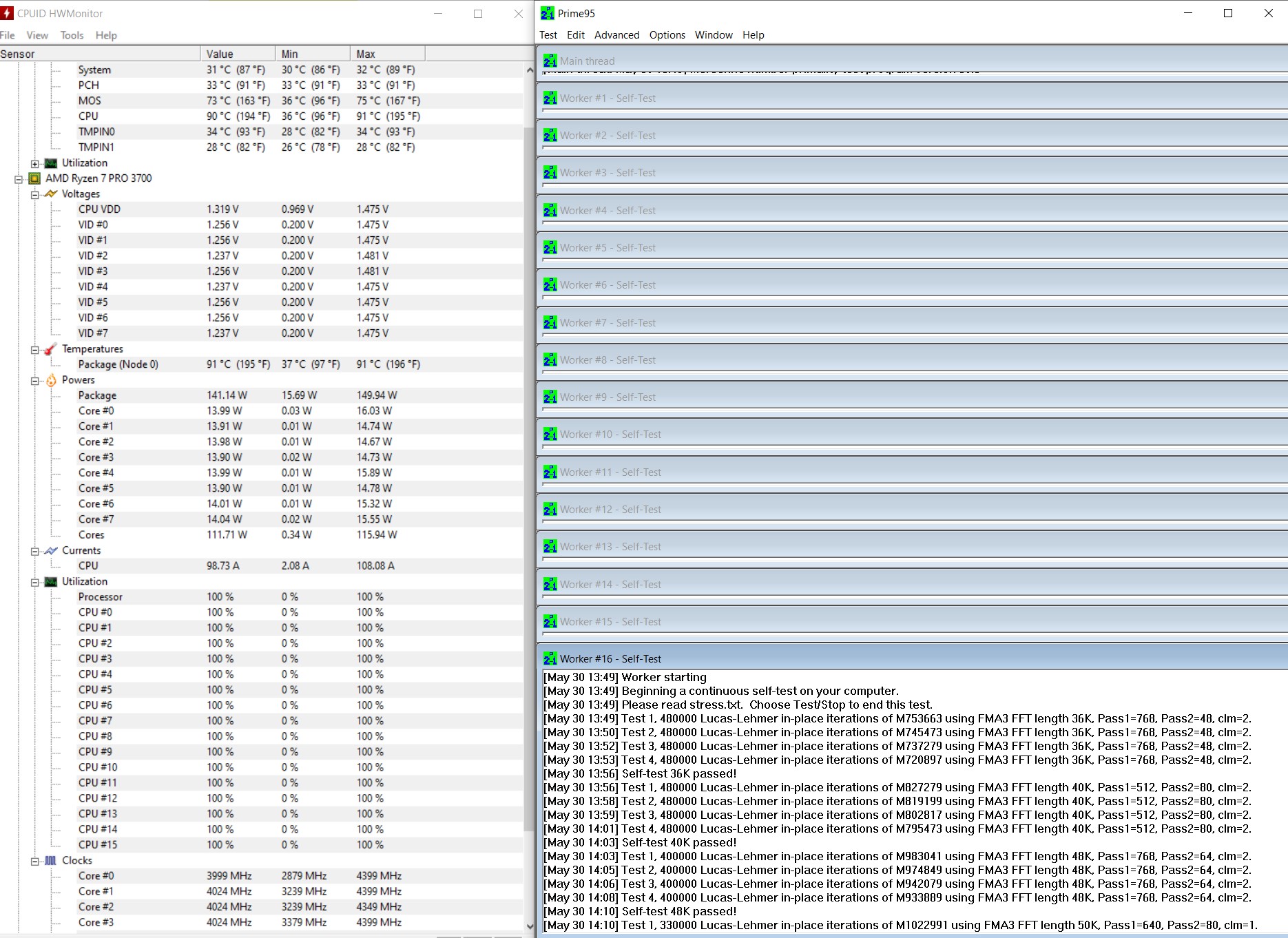
Task: Click the HWMonitor scrollbar down arrow
Action: [529, 926]
